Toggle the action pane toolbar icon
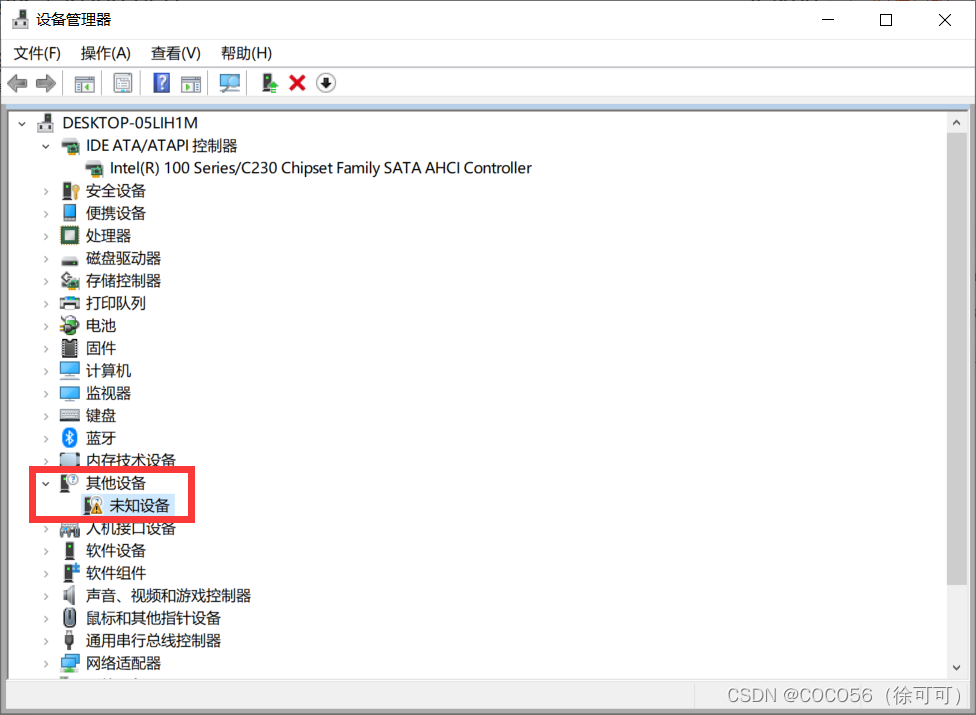 click(x=191, y=83)
